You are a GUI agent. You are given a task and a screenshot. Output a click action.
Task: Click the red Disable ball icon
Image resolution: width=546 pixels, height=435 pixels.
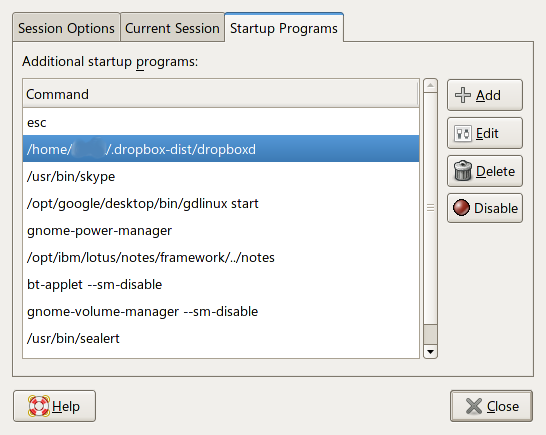[461, 208]
